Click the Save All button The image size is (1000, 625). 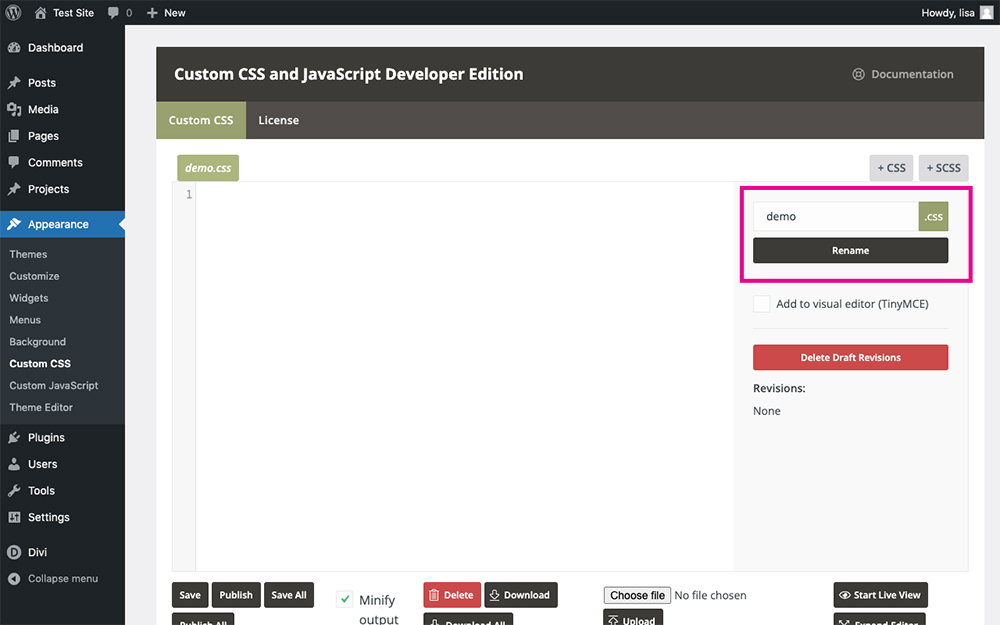pos(289,595)
